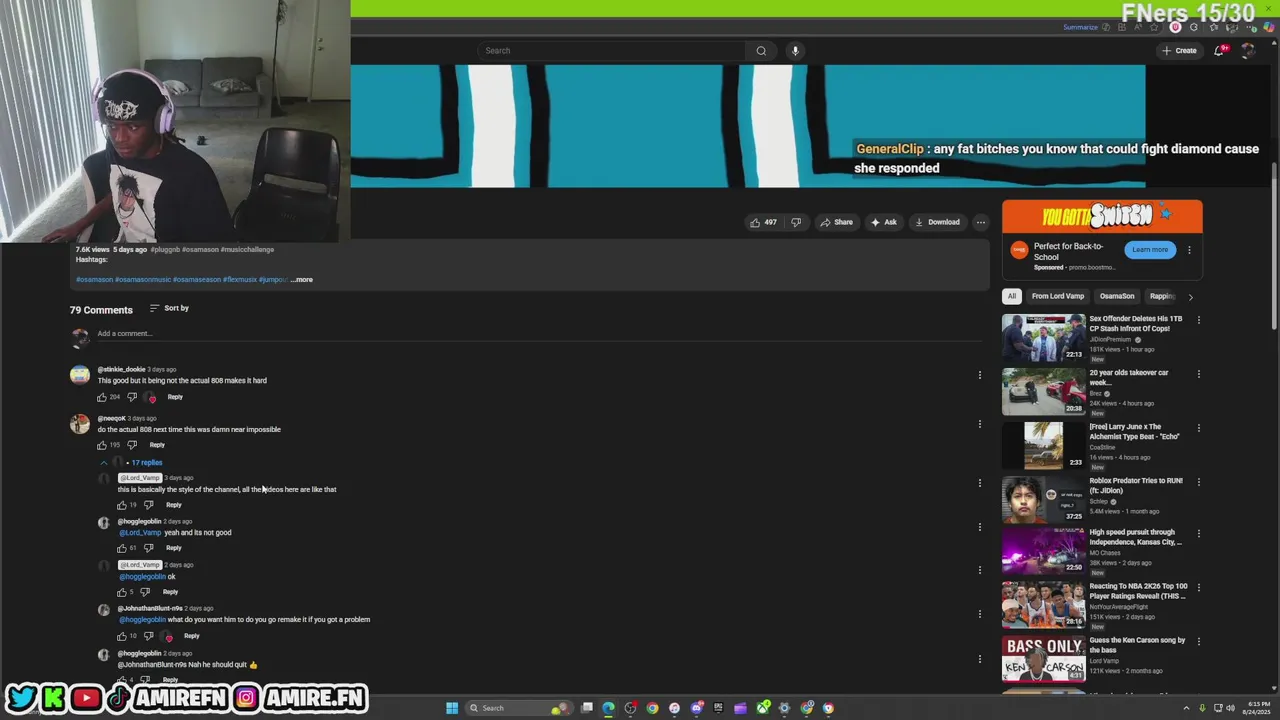Open High speed pursuit video thumbnail

(1043, 552)
